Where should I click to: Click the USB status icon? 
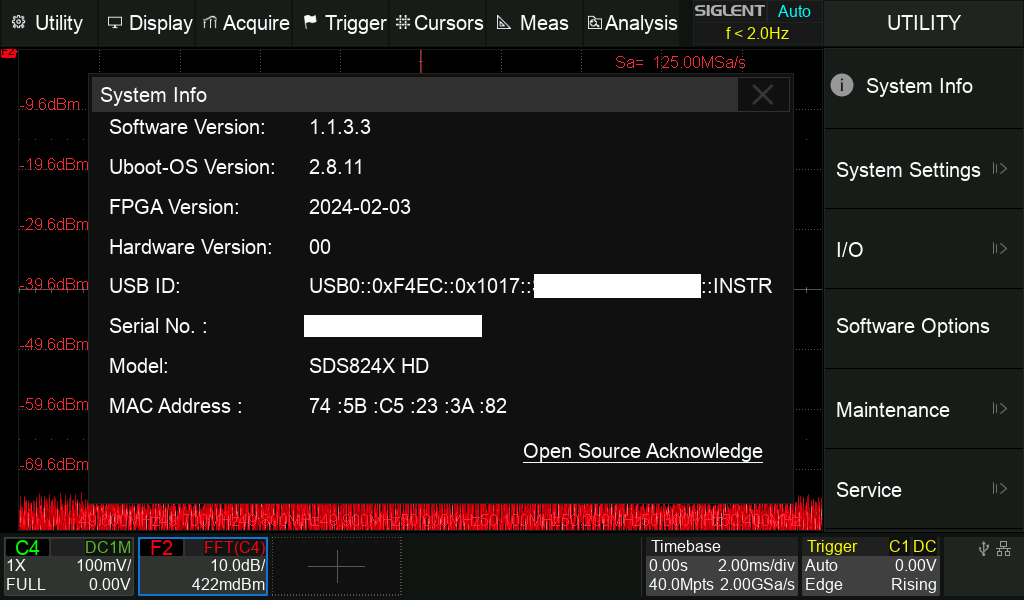(x=984, y=549)
